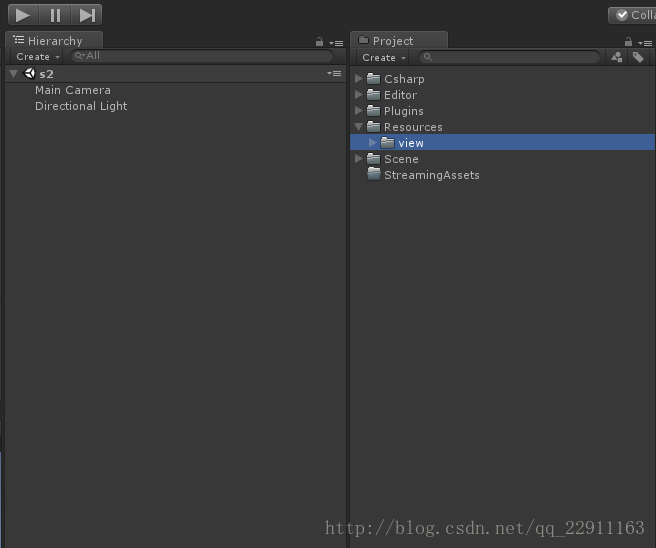Start Play mode with the Play button
The image size is (656, 548).
[x=23, y=15]
